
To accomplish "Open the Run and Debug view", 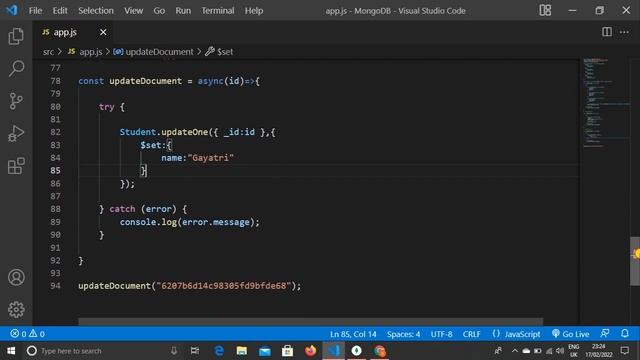I will pos(16,133).
